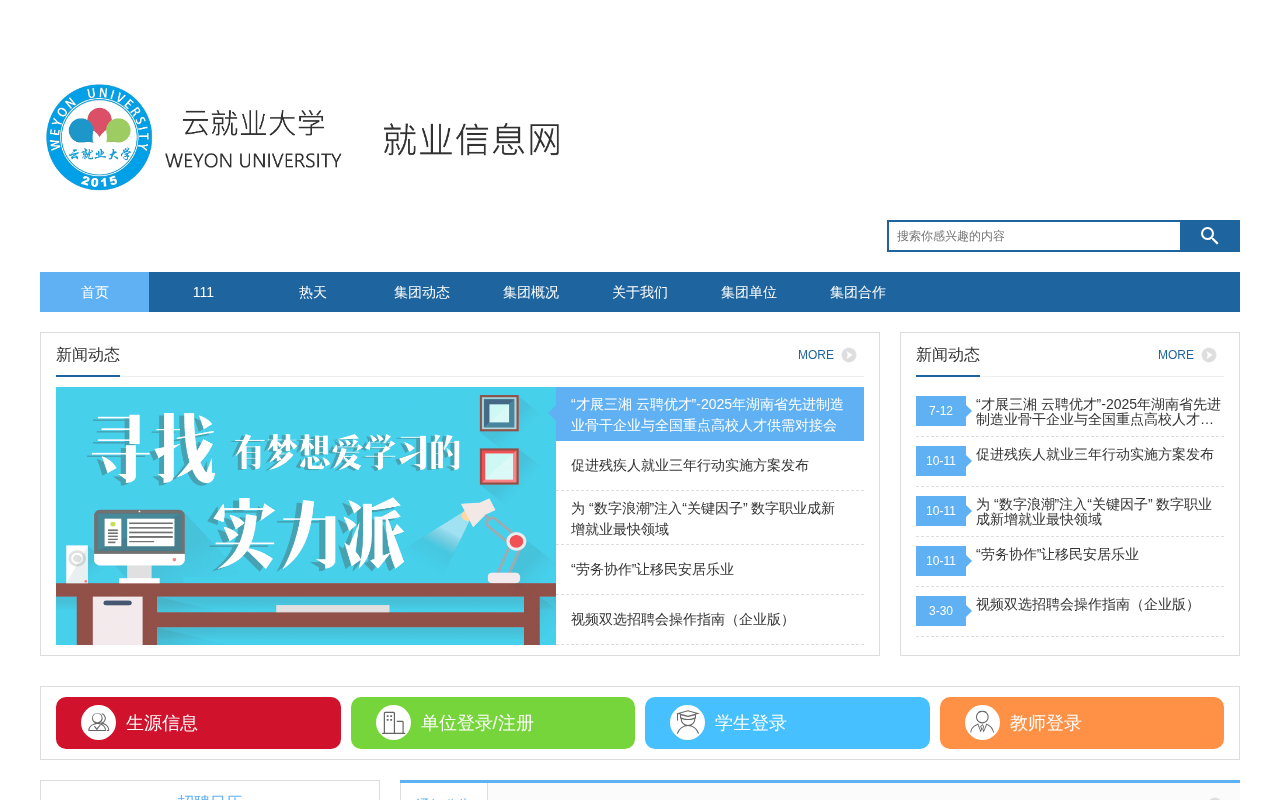1280x800 pixels.
Task: Click the 7-12 date tag in right news list
Action: [x=941, y=411]
